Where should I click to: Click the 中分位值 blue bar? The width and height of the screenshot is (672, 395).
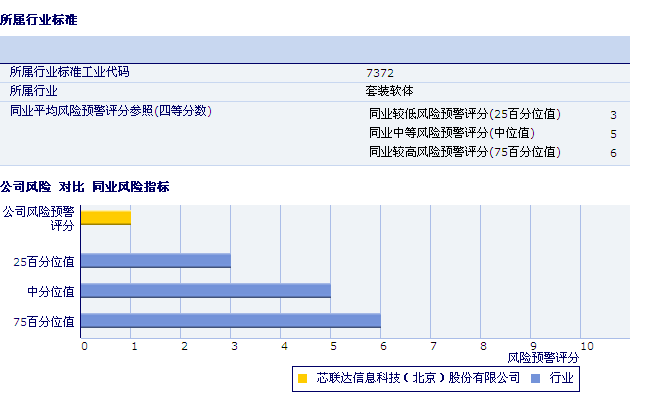coord(206,290)
